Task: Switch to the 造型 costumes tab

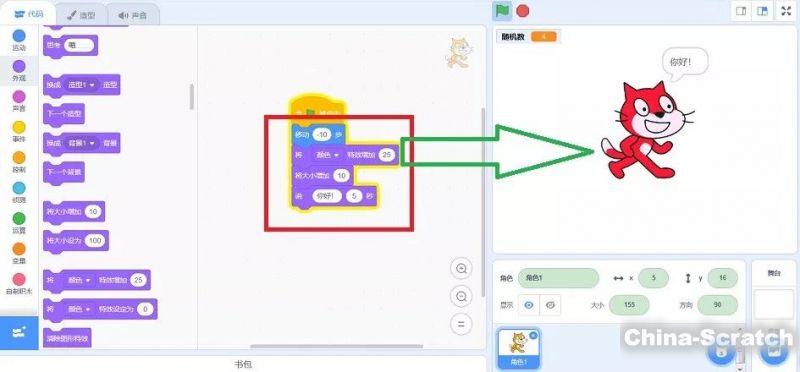Action: click(x=81, y=15)
